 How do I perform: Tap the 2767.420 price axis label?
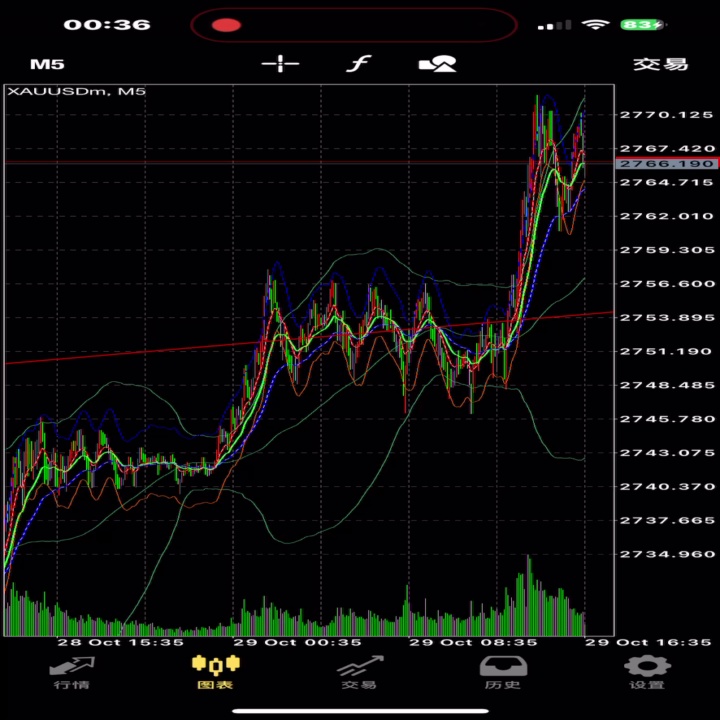[667, 149]
